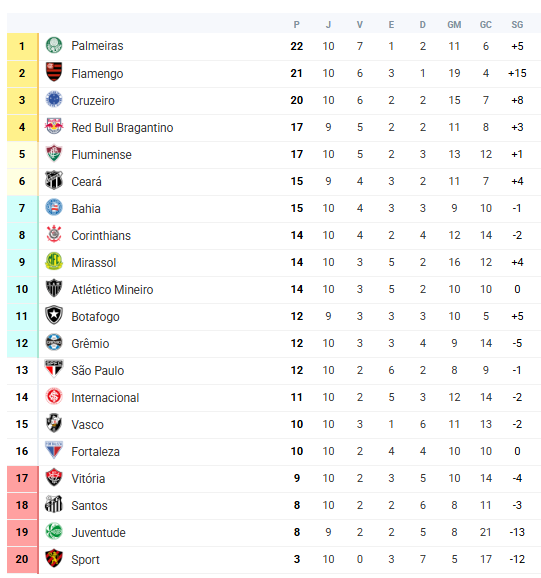Viewport: 541px width, 578px height.
Task: Open the Fluminense team name link
Action: 101,154
